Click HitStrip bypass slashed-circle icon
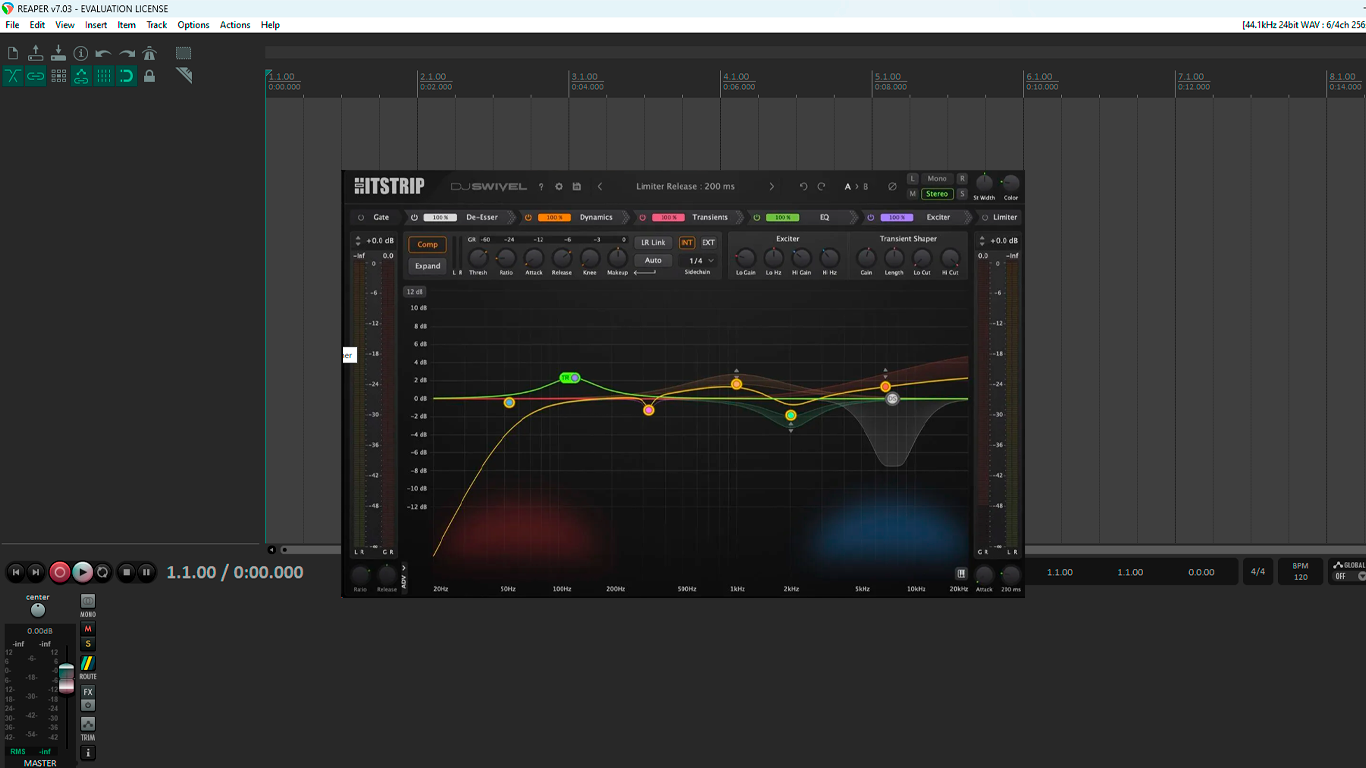This screenshot has height=768, width=1366. click(x=893, y=187)
